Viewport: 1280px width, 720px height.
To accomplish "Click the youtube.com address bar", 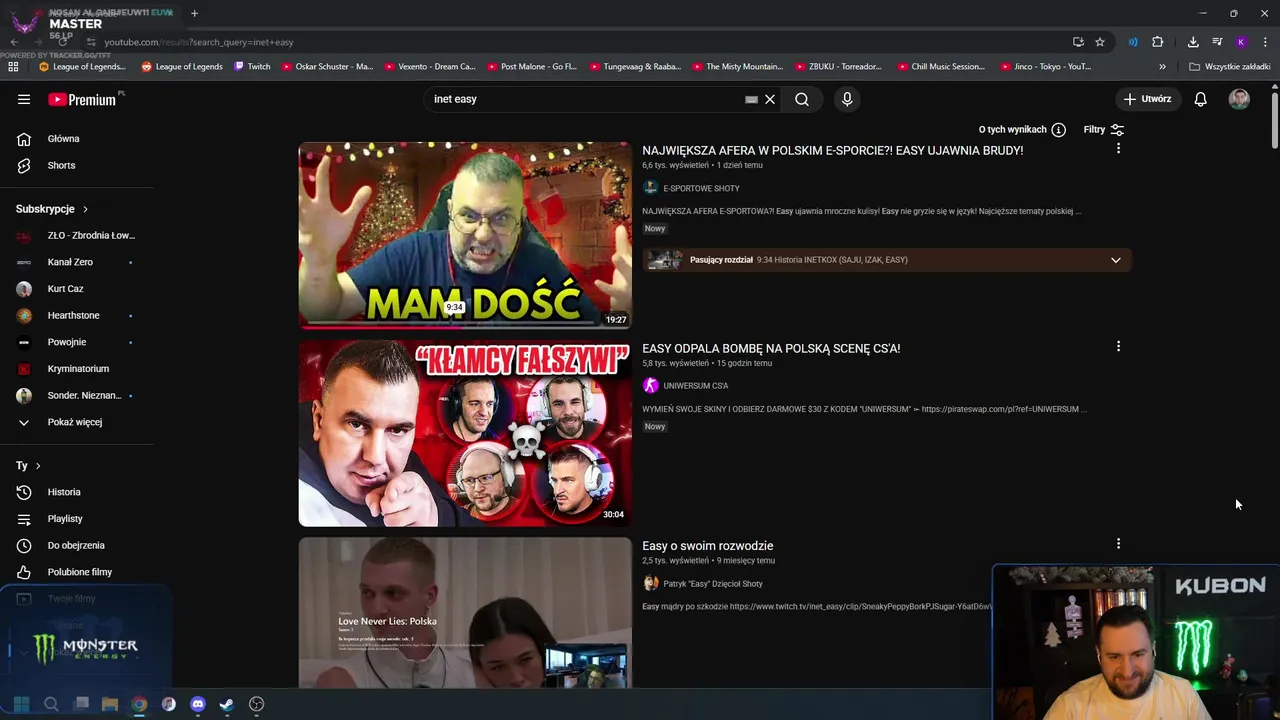I will 570,42.
